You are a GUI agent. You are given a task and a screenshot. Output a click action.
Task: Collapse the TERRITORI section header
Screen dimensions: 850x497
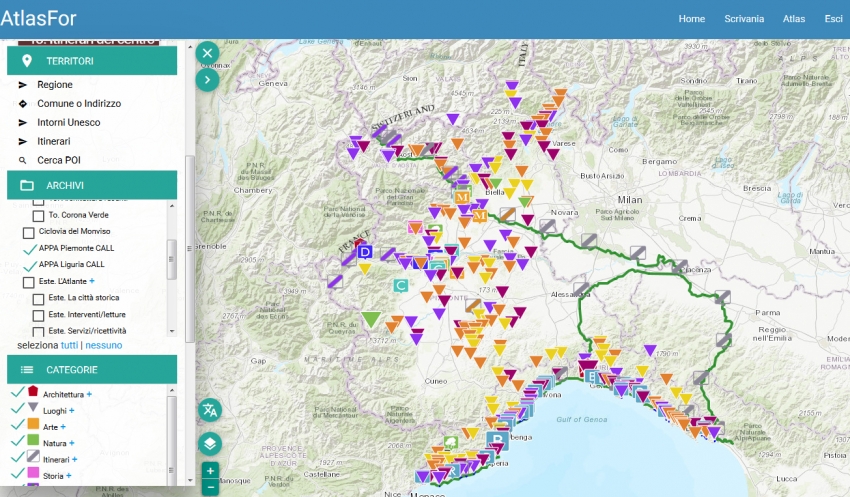[x=92, y=61]
